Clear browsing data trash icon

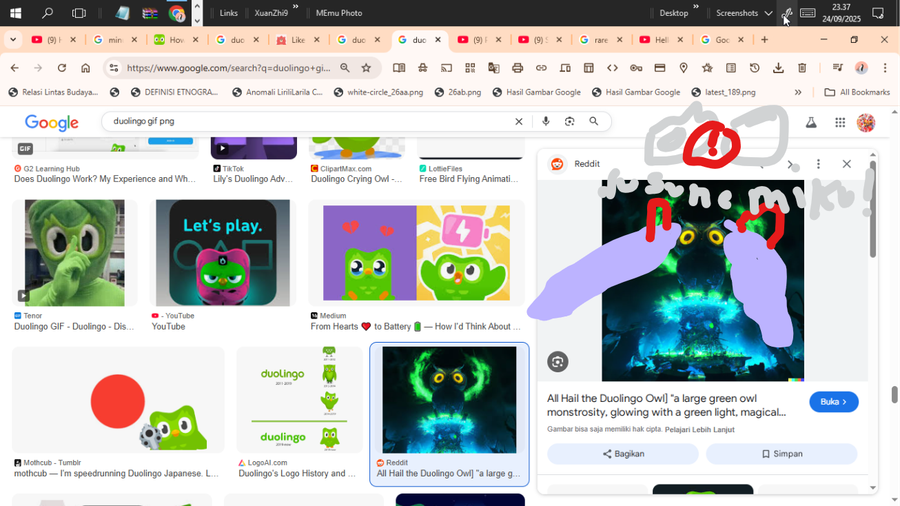(802, 68)
